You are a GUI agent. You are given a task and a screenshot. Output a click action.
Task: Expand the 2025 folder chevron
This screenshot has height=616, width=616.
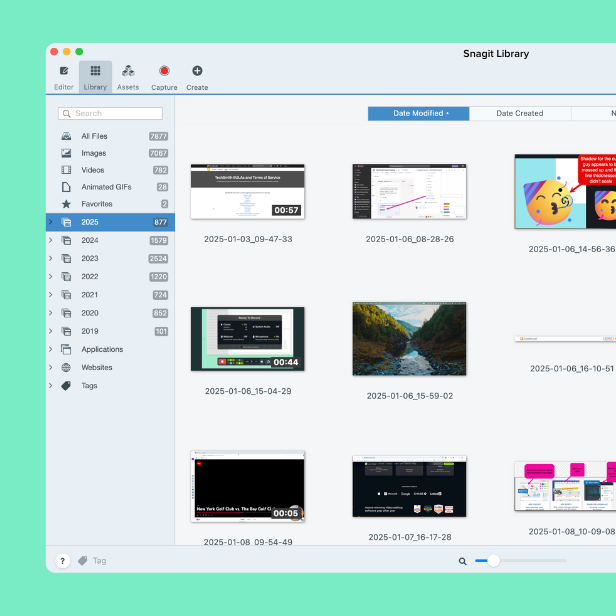[x=51, y=222]
